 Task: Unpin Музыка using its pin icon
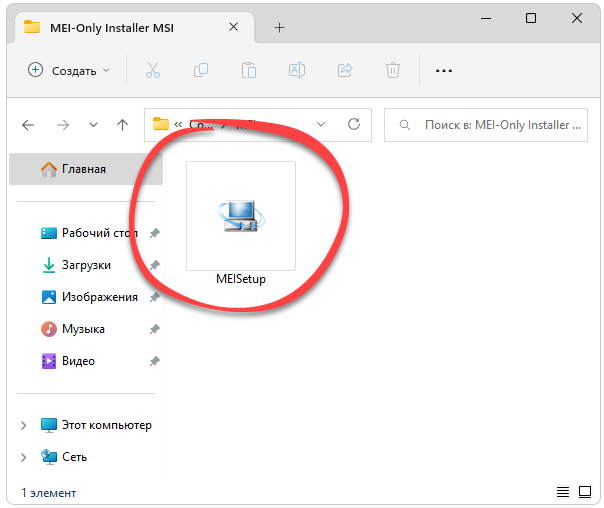tap(154, 329)
